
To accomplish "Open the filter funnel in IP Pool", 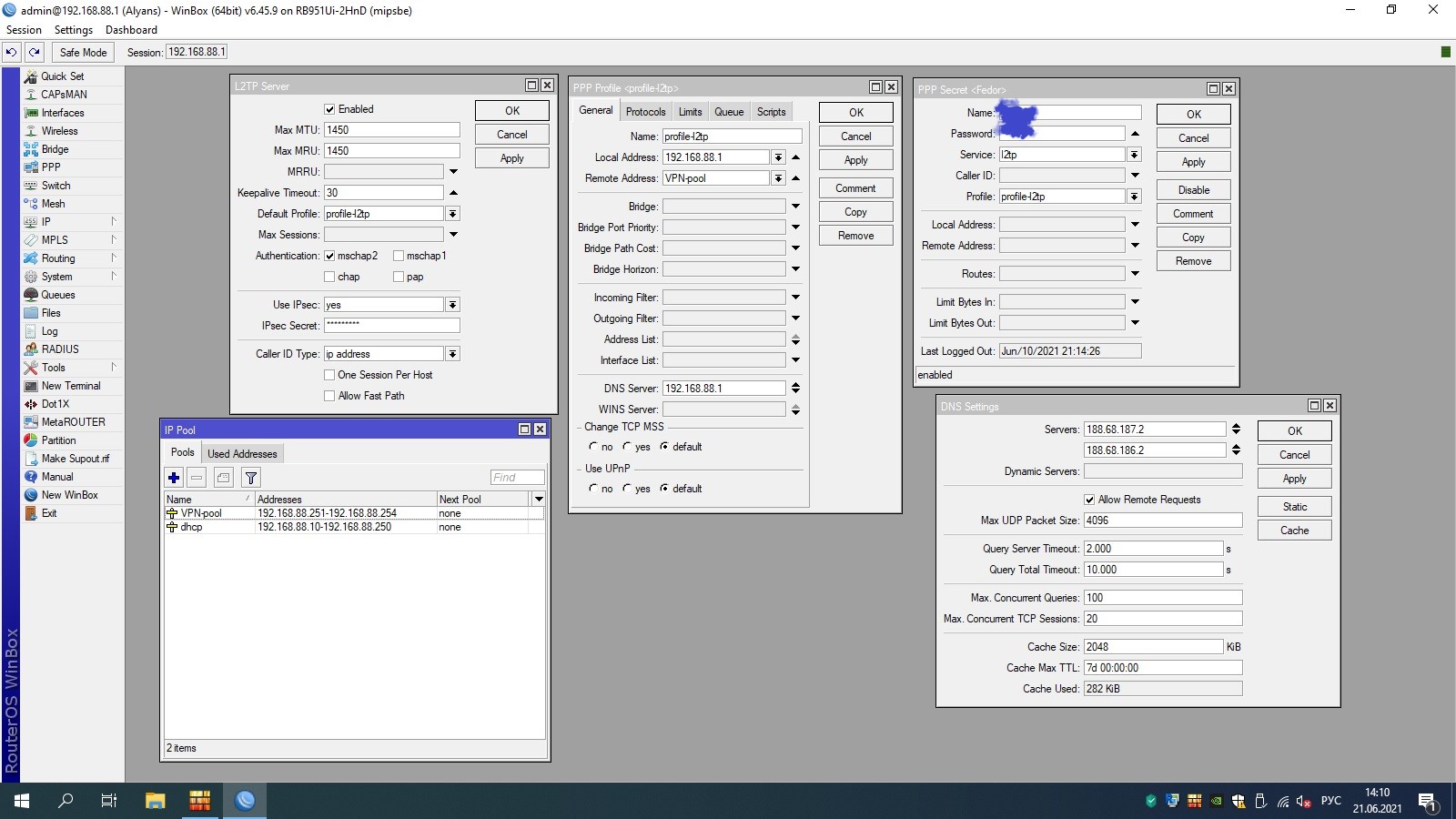I will (x=251, y=477).
